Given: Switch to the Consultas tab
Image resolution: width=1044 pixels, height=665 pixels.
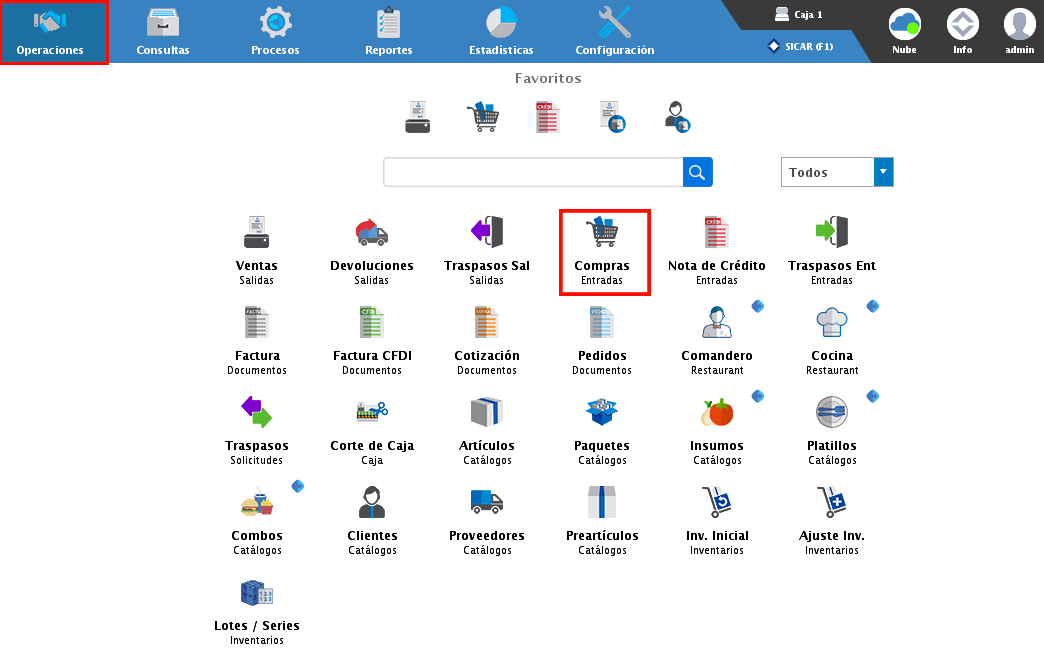Looking at the screenshot, I should coord(163,32).
